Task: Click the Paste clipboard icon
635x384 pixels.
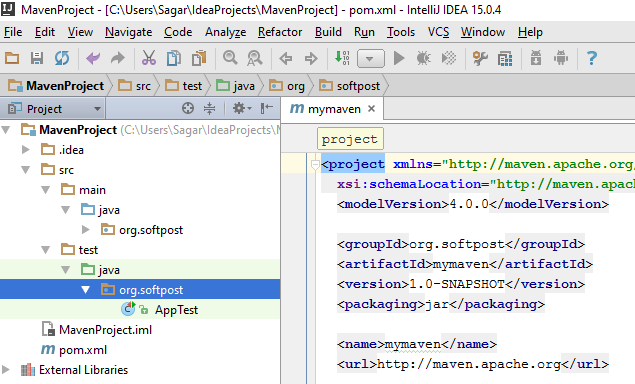Action: click(x=199, y=58)
